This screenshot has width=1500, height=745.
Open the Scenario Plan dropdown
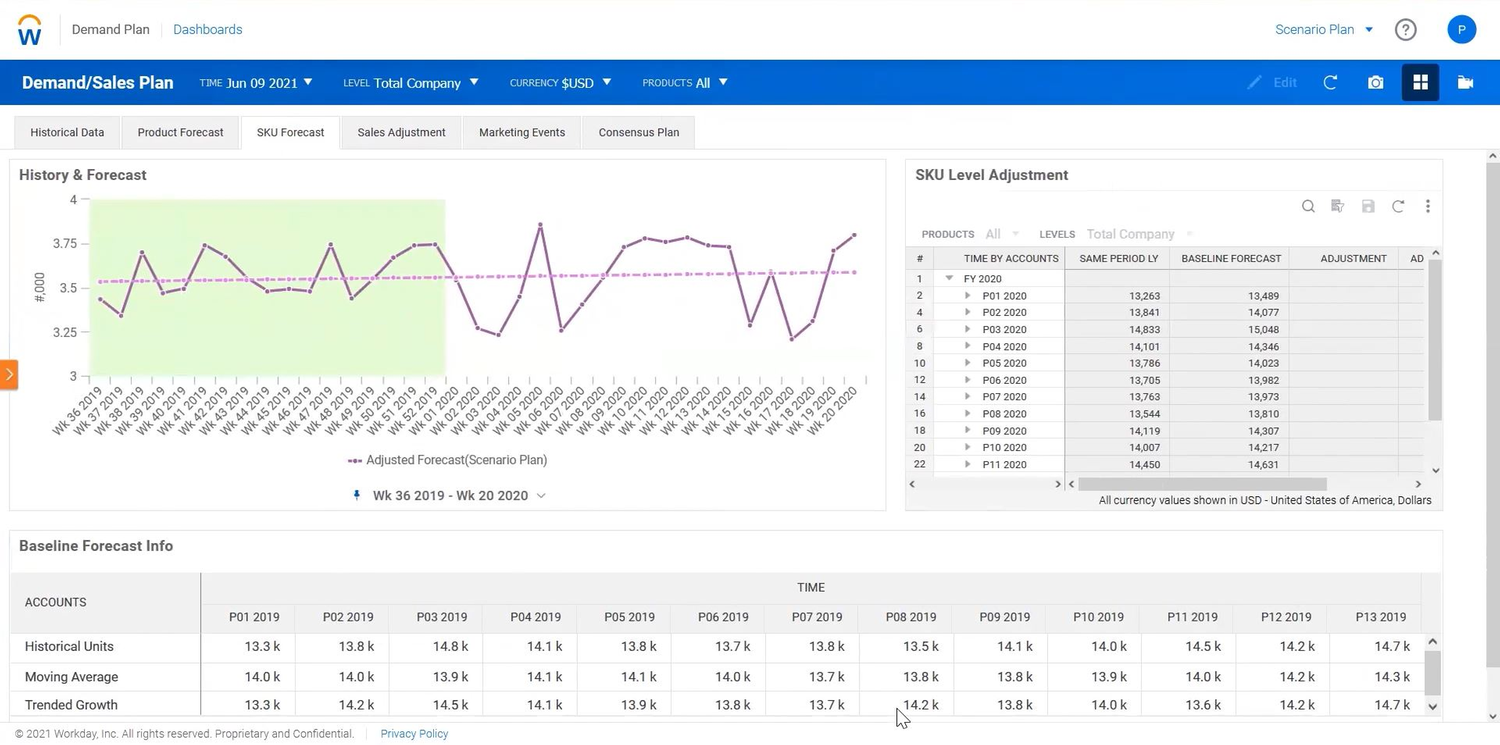coord(1324,30)
